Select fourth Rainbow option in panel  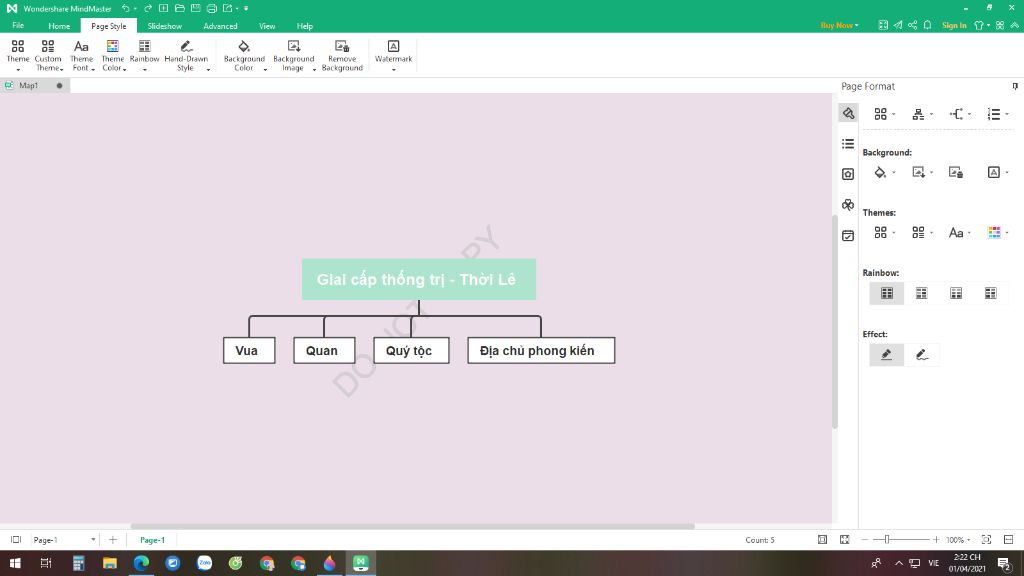coord(991,293)
